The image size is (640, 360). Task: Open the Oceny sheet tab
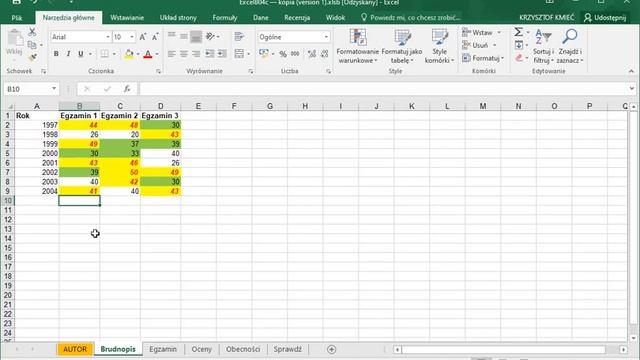pos(202,349)
